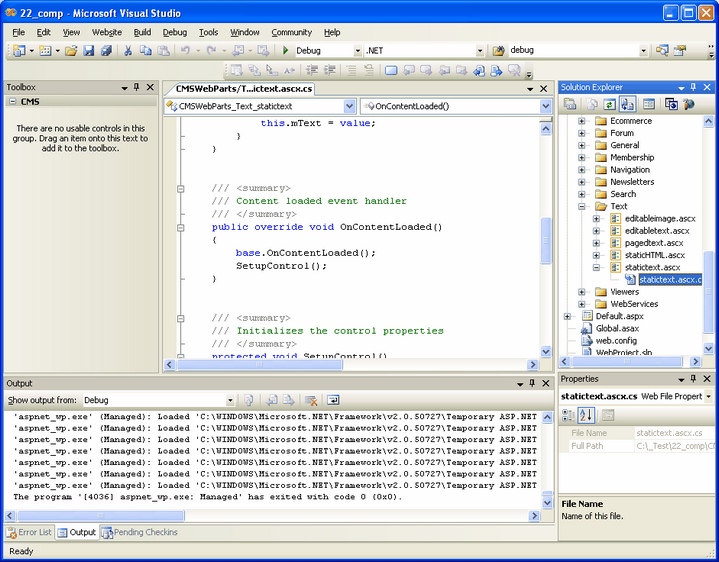Click the Redo arrow icon
719x562 pixels.
(x=211, y=50)
